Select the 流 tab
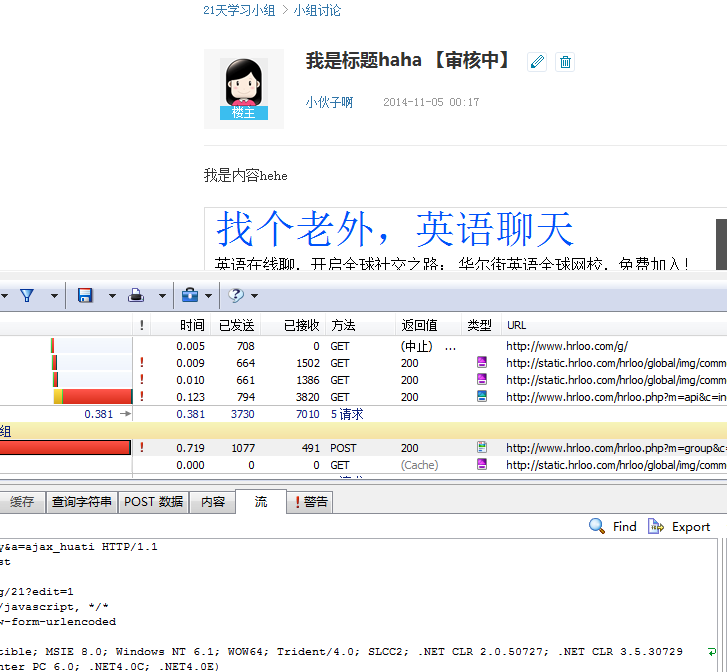The width and height of the screenshot is (727, 672). [x=261, y=501]
